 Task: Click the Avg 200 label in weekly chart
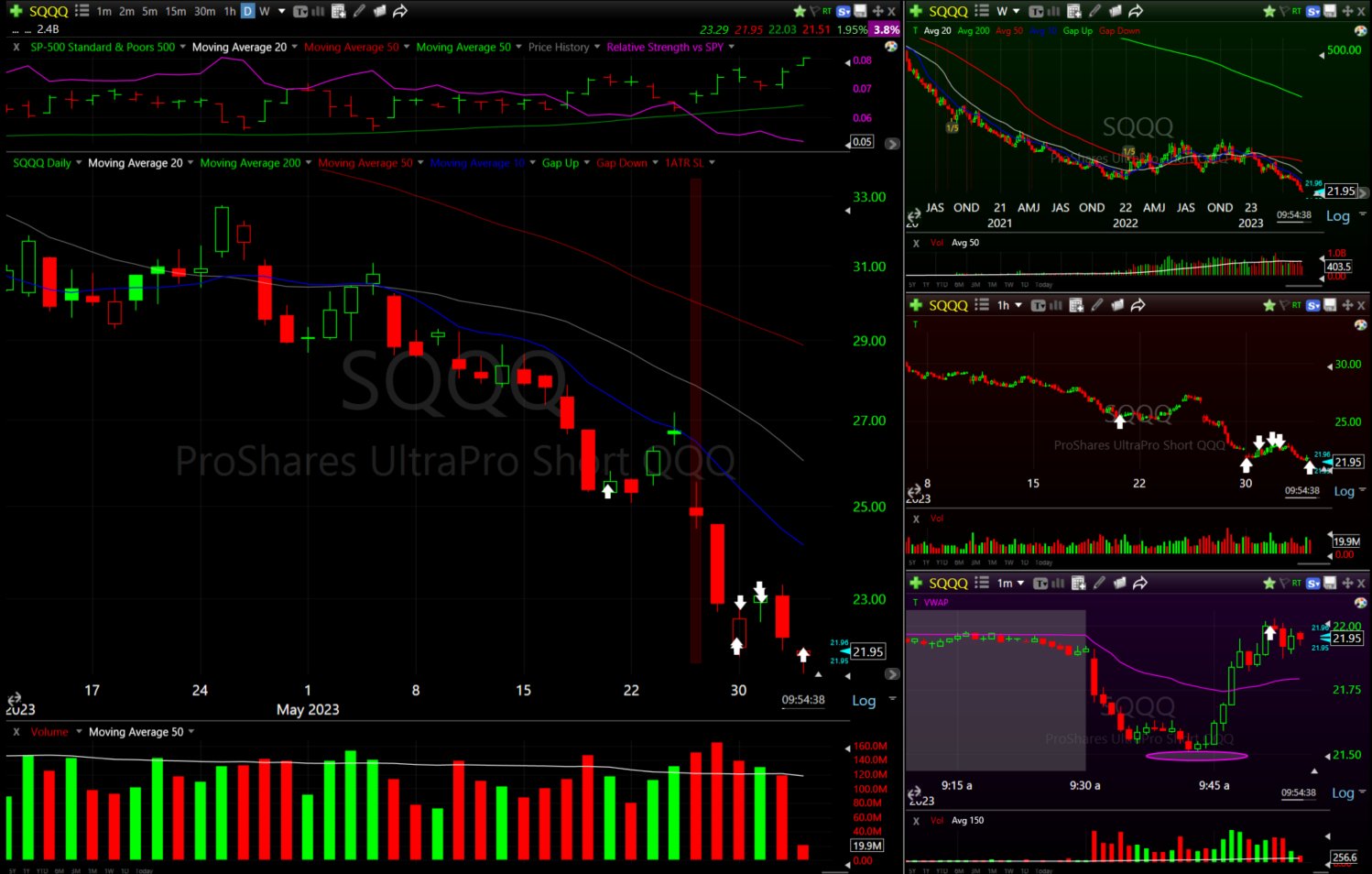coord(974,30)
